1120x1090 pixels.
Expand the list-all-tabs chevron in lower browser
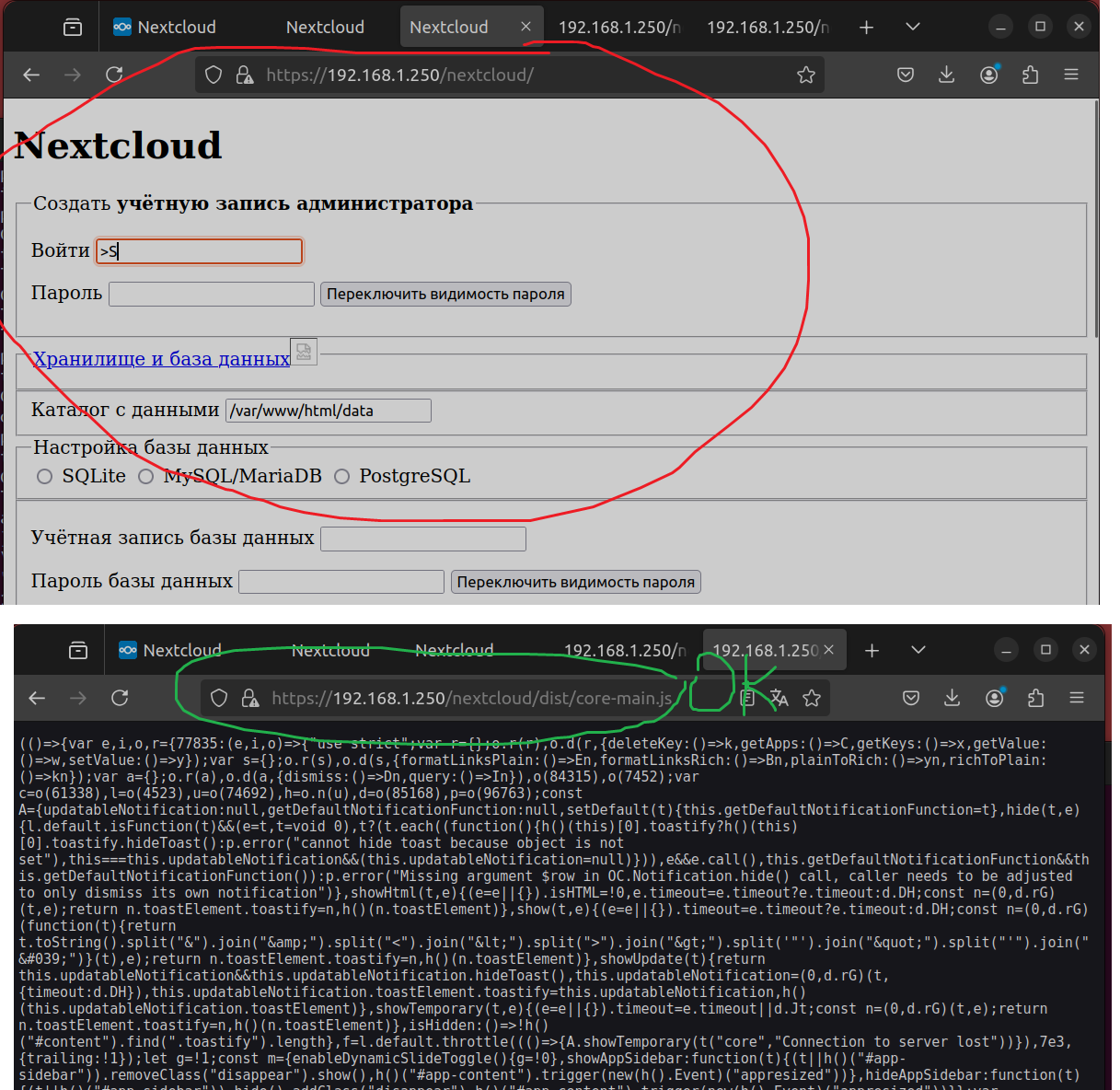[918, 650]
